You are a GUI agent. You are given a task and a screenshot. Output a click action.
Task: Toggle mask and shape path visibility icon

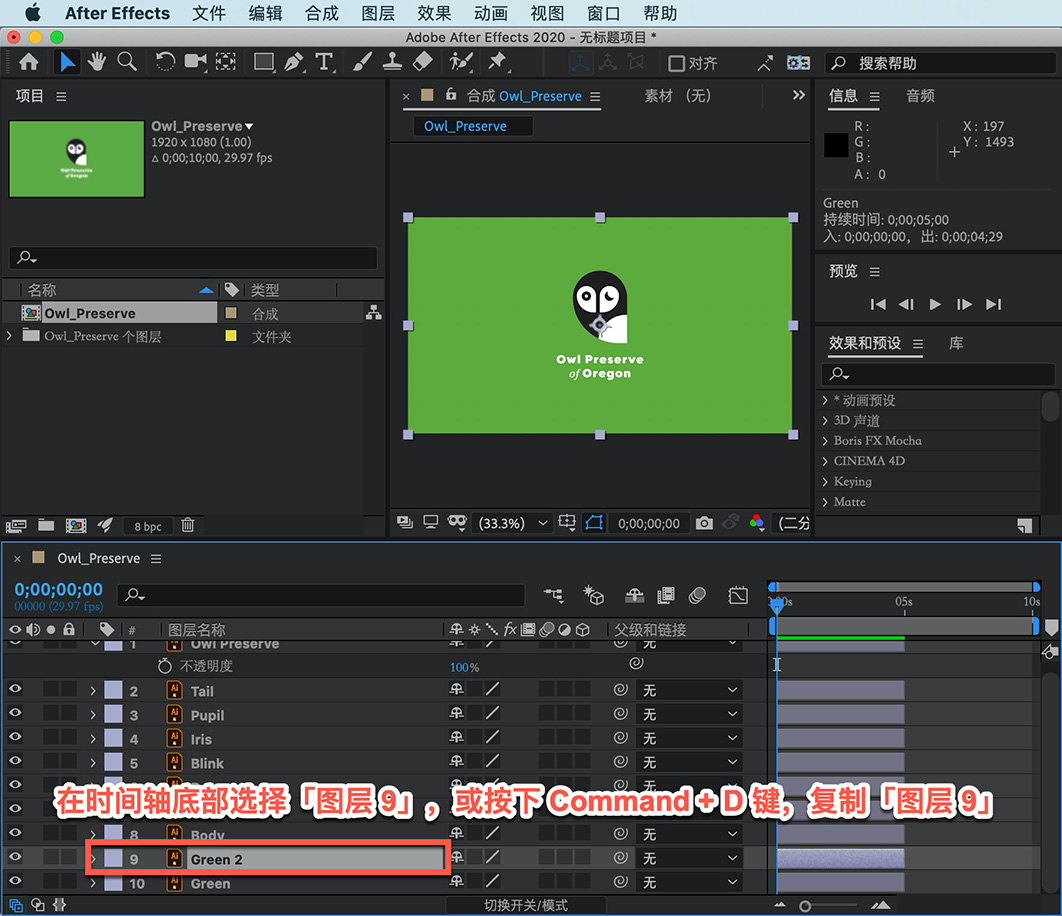[594, 523]
